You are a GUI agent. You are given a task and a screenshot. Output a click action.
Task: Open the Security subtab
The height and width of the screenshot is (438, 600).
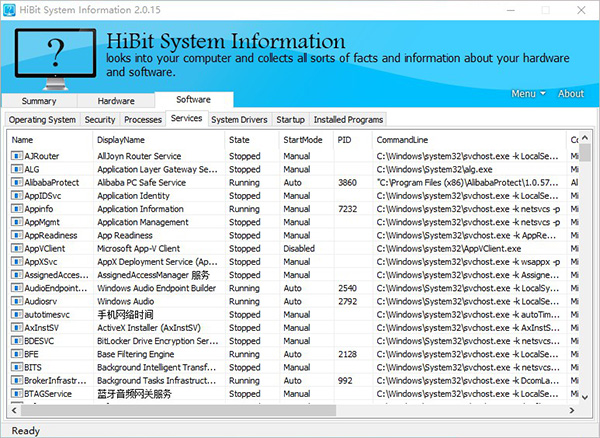tap(100, 120)
